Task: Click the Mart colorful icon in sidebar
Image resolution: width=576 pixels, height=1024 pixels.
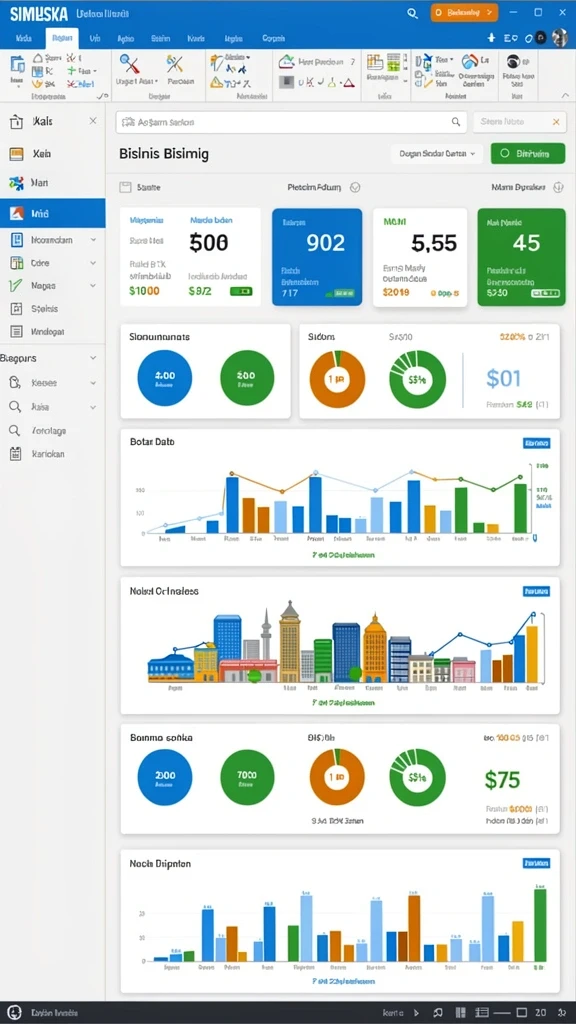Action: tap(16, 184)
